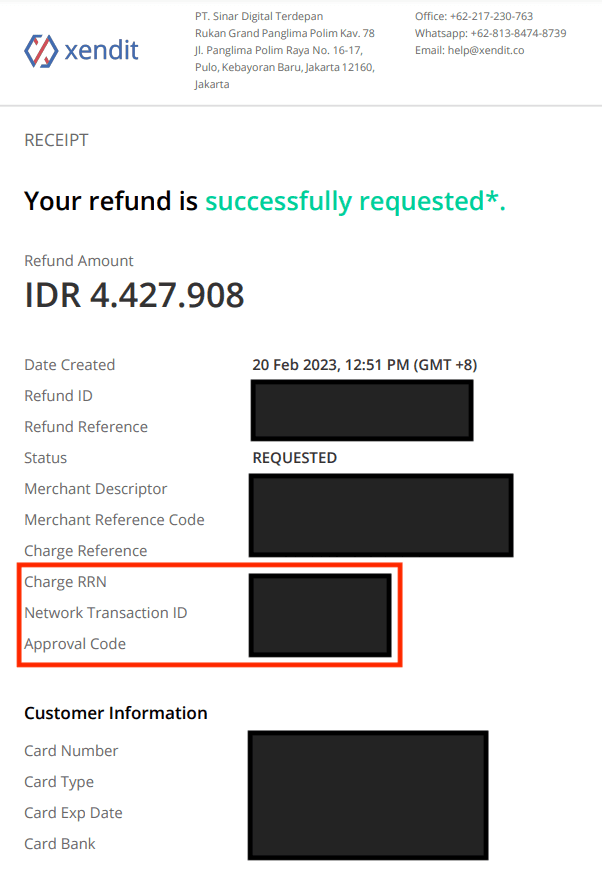Viewport: 602px width, 873px height.
Task: Click the Xendit logo icon
Action: click(41, 51)
